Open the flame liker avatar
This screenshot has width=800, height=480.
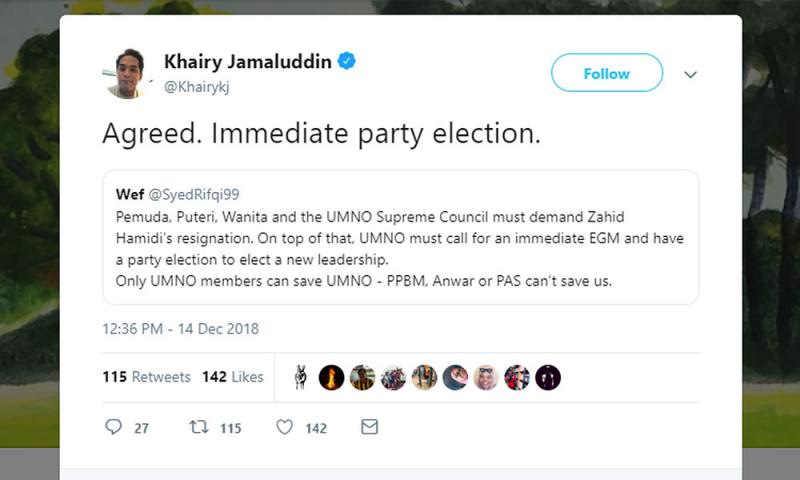coord(331,377)
